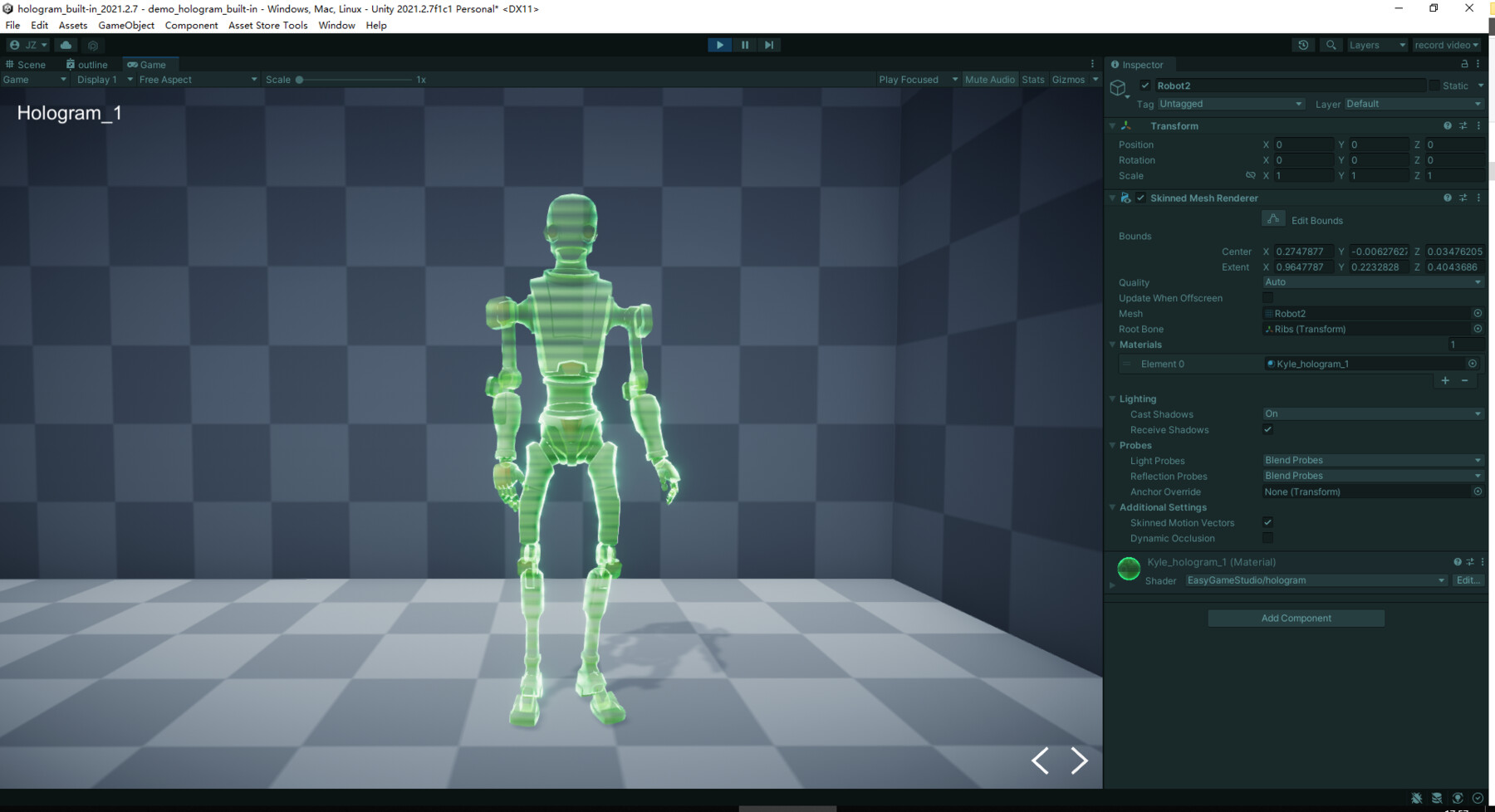The image size is (1495, 812).
Task: Click the Unity cloud services icon in the toolbar
Action: [x=66, y=45]
